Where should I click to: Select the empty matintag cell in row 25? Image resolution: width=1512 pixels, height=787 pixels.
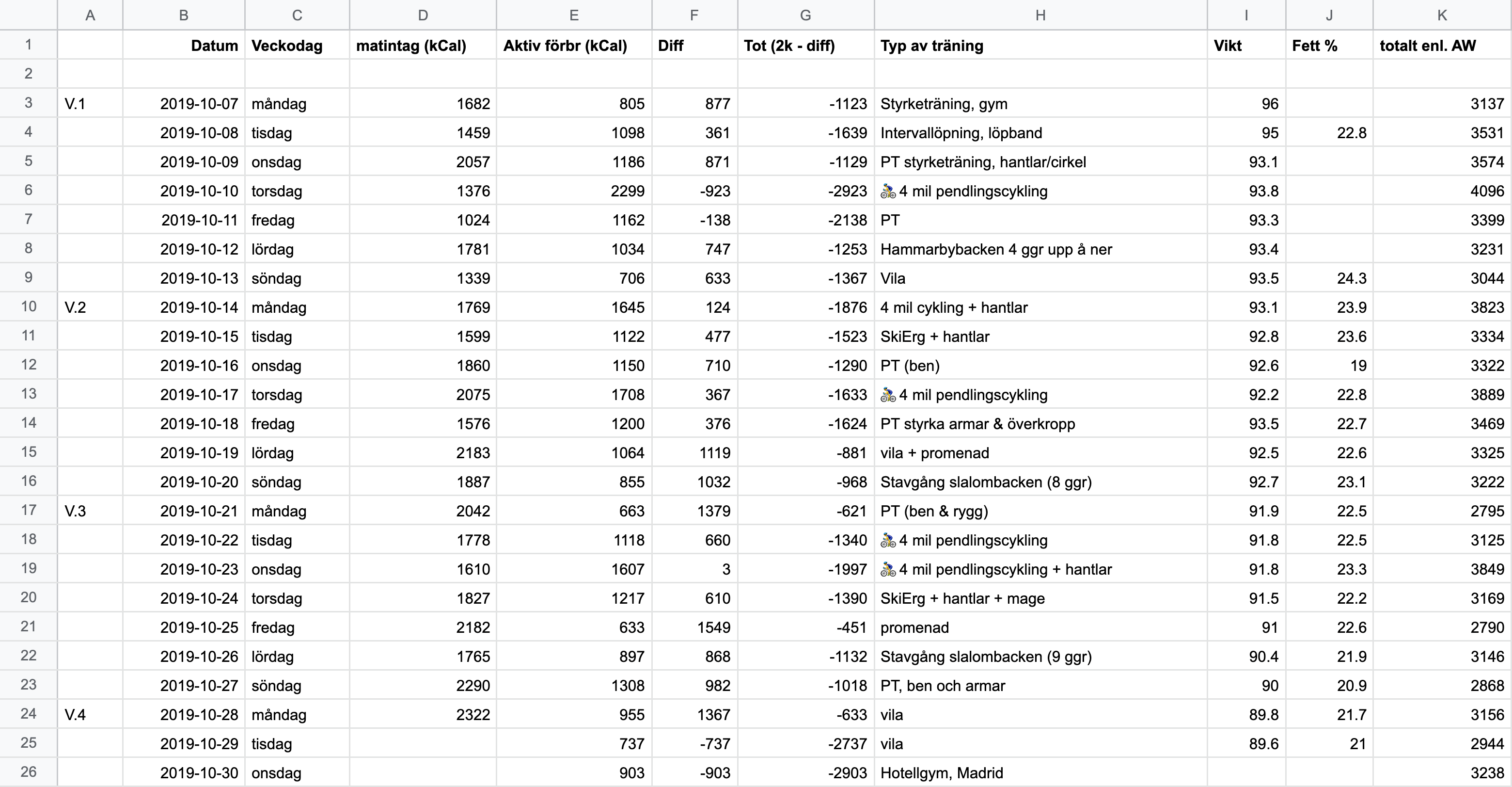pos(423,743)
